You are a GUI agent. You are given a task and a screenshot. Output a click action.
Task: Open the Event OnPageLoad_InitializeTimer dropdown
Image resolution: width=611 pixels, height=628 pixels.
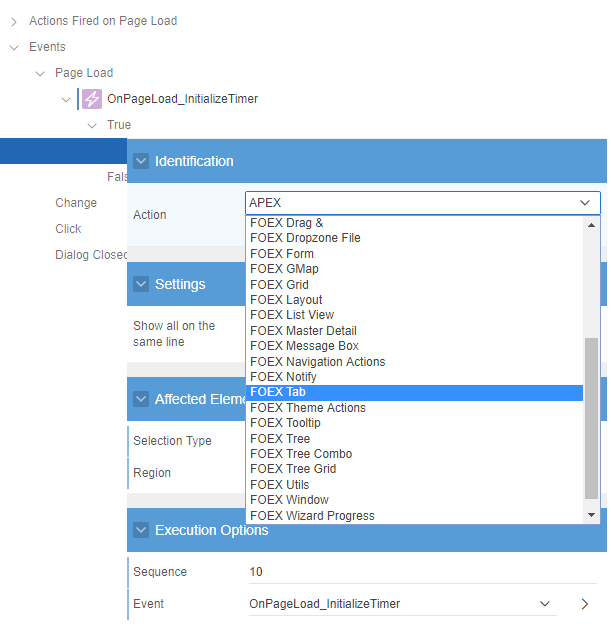(x=402, y=604)
